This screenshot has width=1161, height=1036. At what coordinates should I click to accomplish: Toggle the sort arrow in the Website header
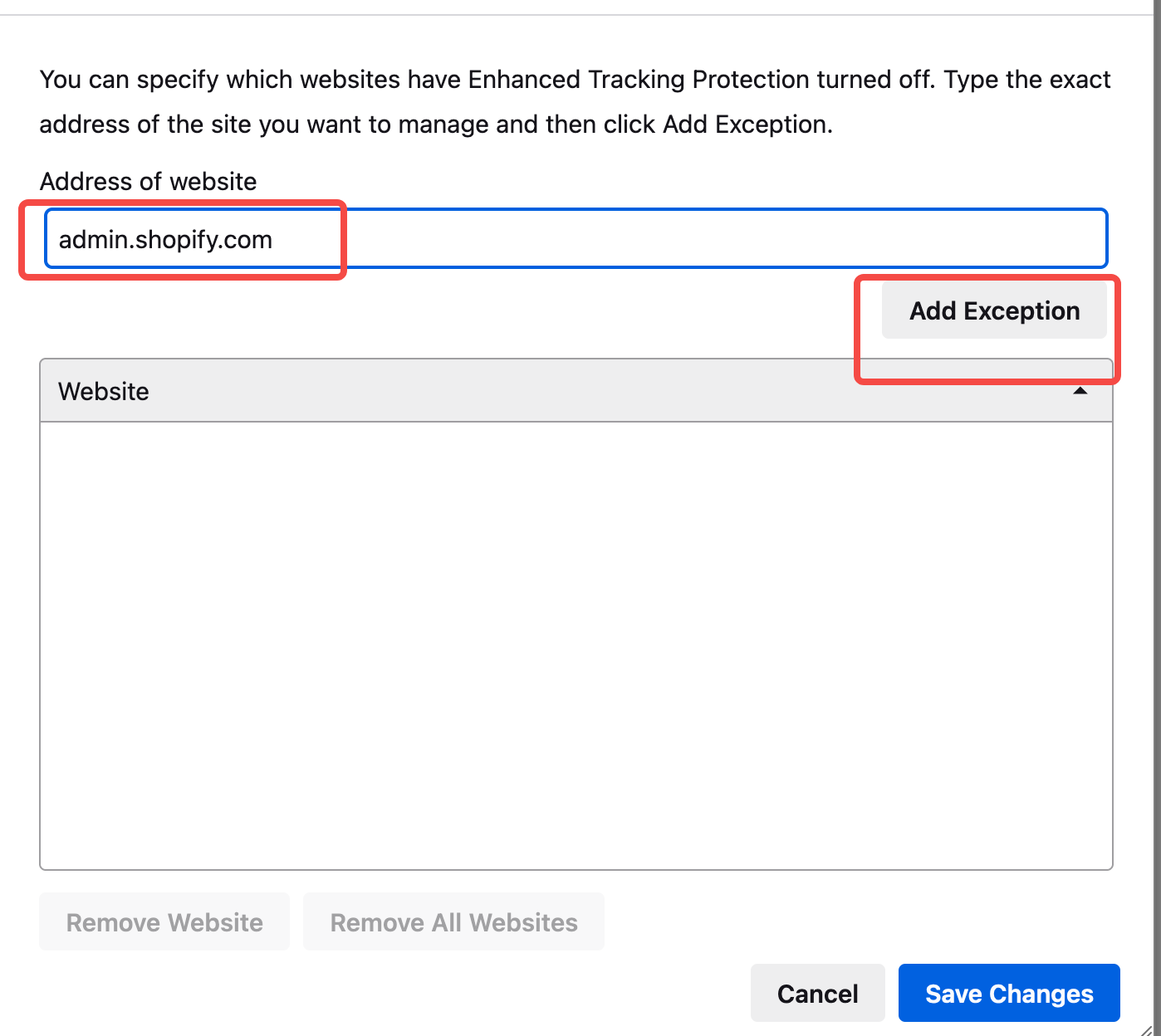point(1080,391)
